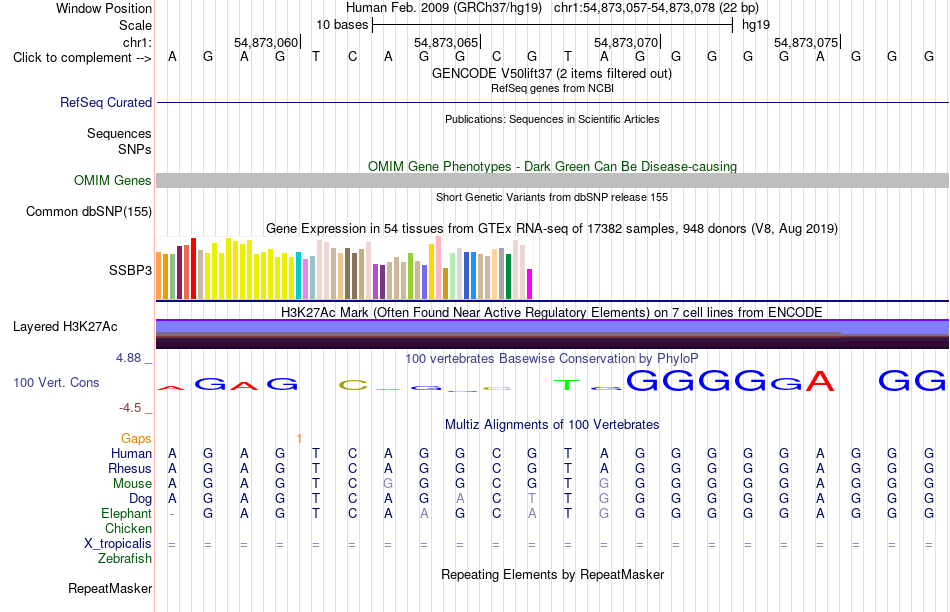
Task: Click 'Click to complement -->' label
Action: click(x=82, y=58)
